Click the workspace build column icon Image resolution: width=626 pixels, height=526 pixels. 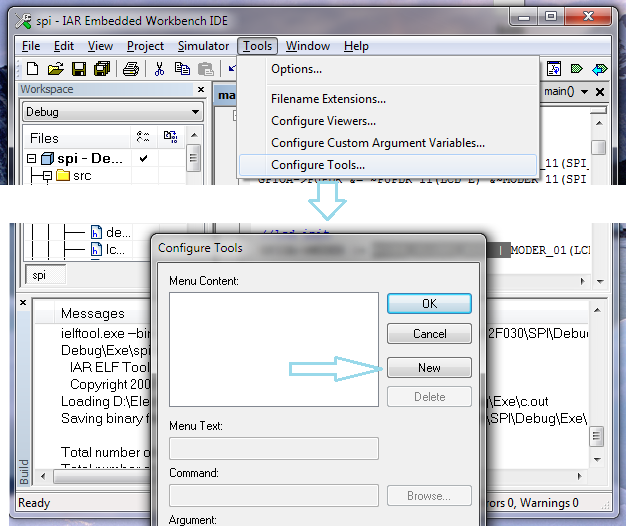point(170,136)
